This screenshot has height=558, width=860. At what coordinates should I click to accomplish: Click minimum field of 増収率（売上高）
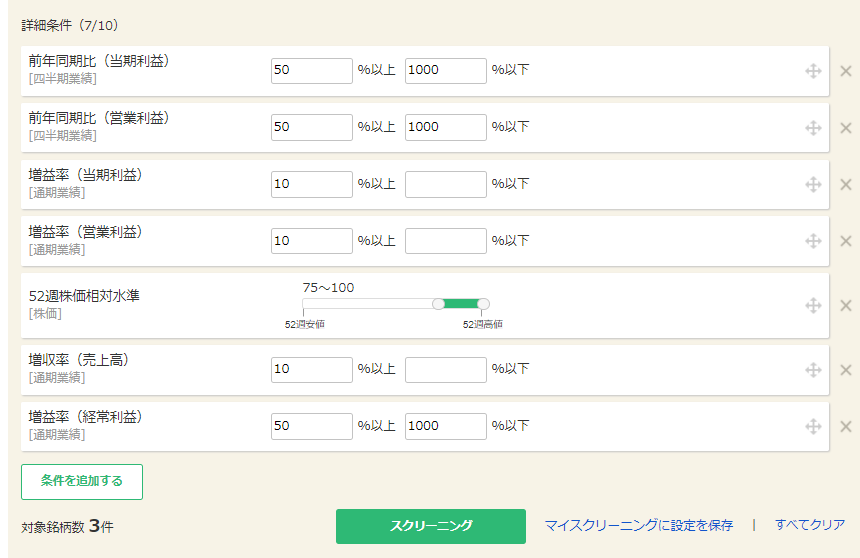pyautogui.click(x=311, y=369)
